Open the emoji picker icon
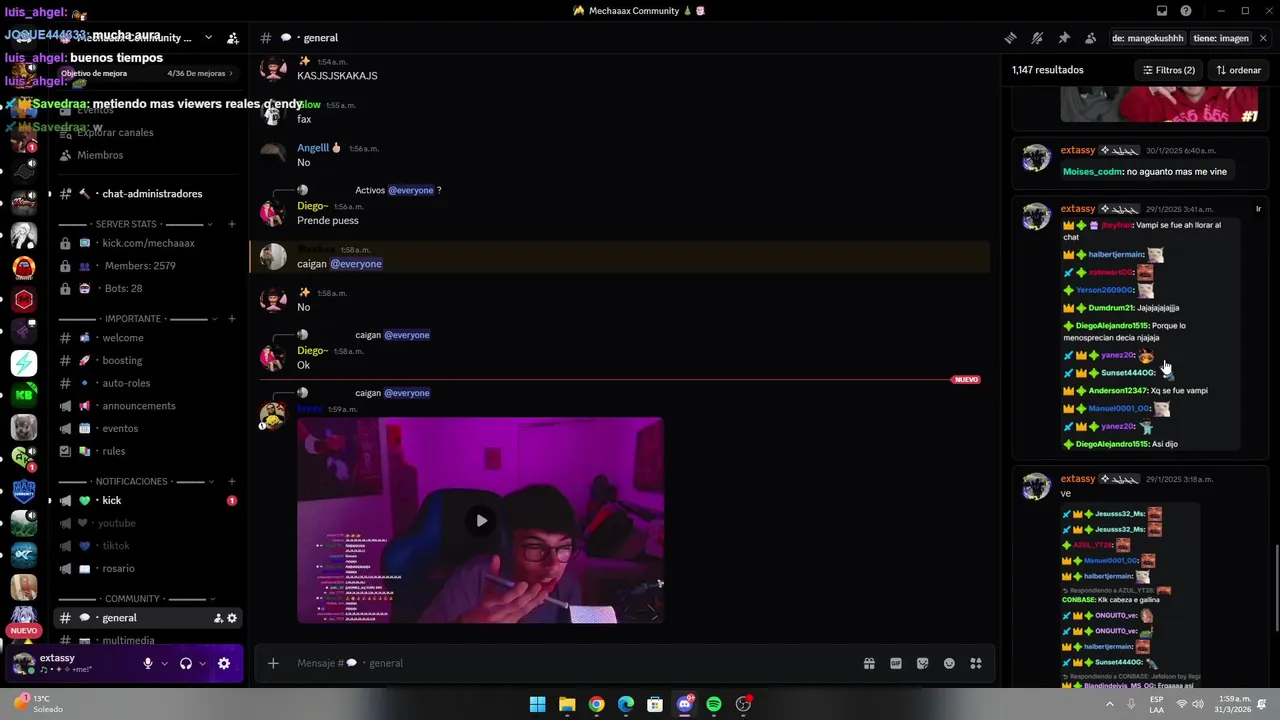The image size is (1280, 720). point(949,663)
